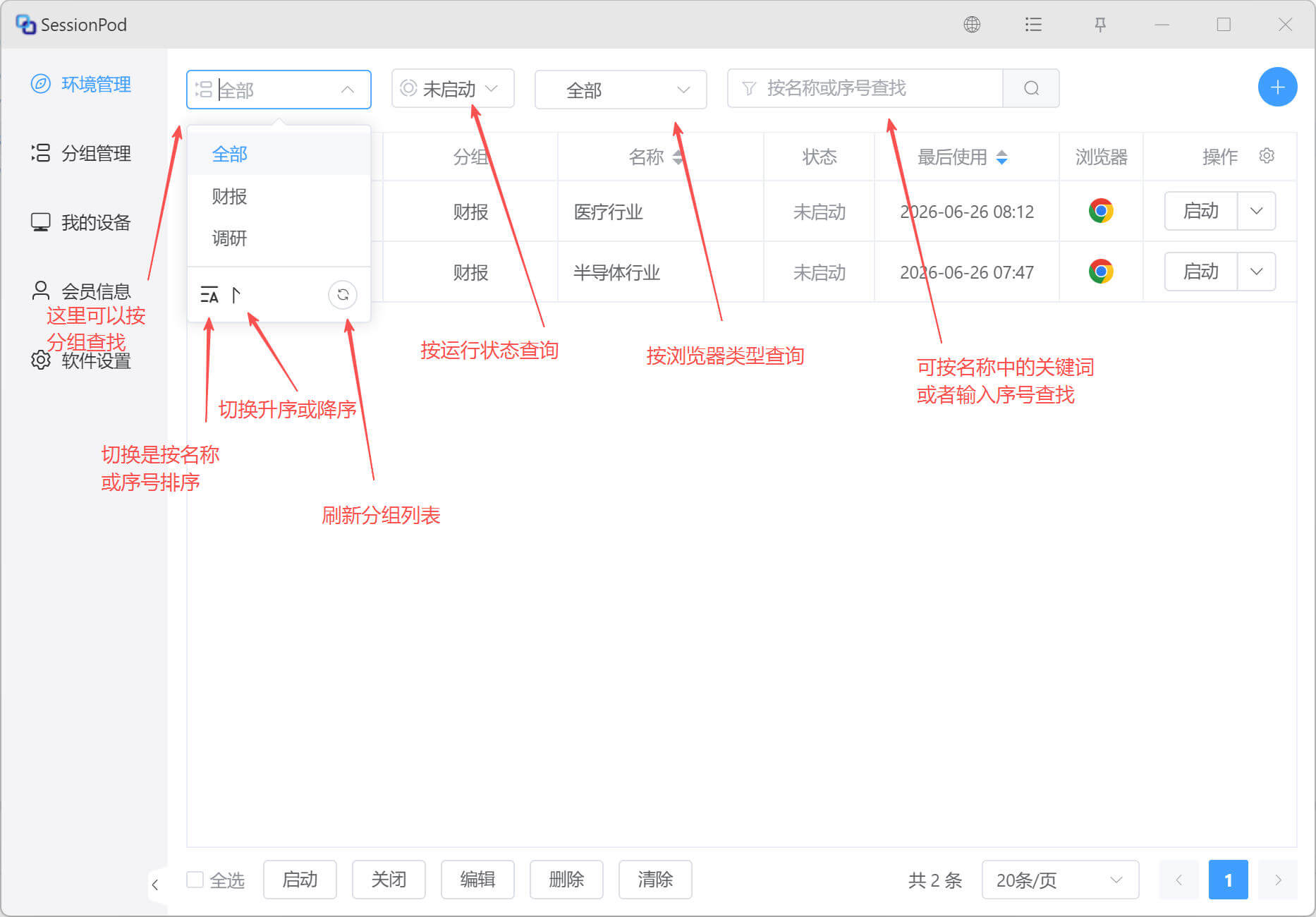Collapse the group filter dropdown field

pyautogui.click(x=279, y=90)
